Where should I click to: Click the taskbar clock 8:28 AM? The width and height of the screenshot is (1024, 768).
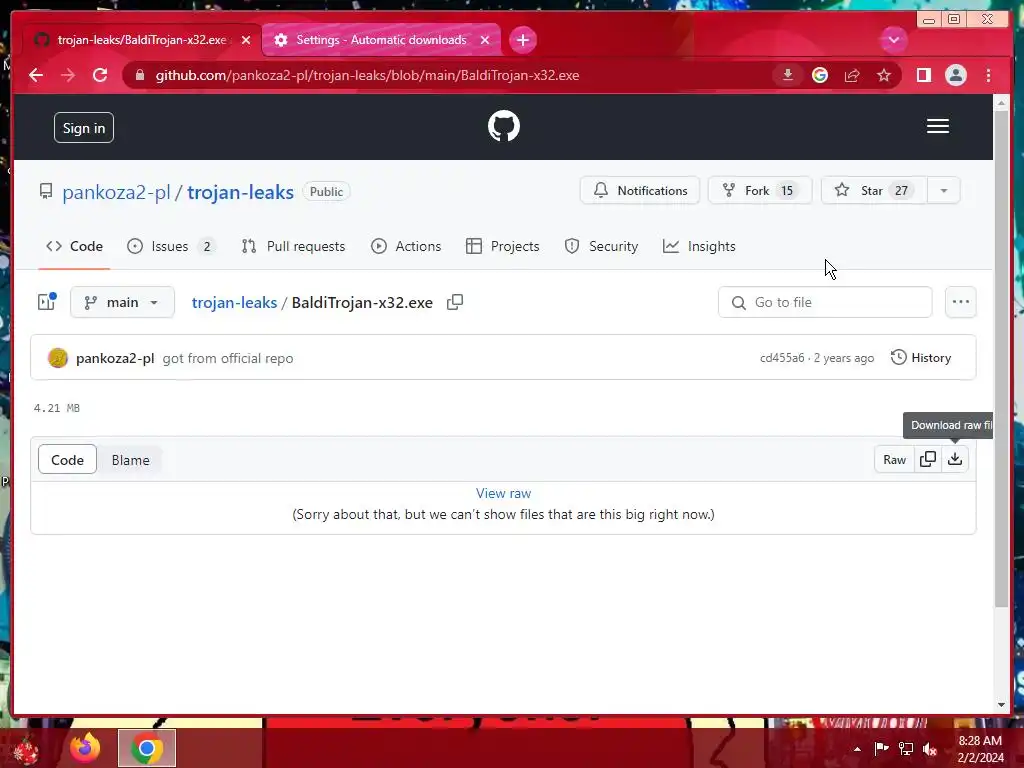(980, 741)
